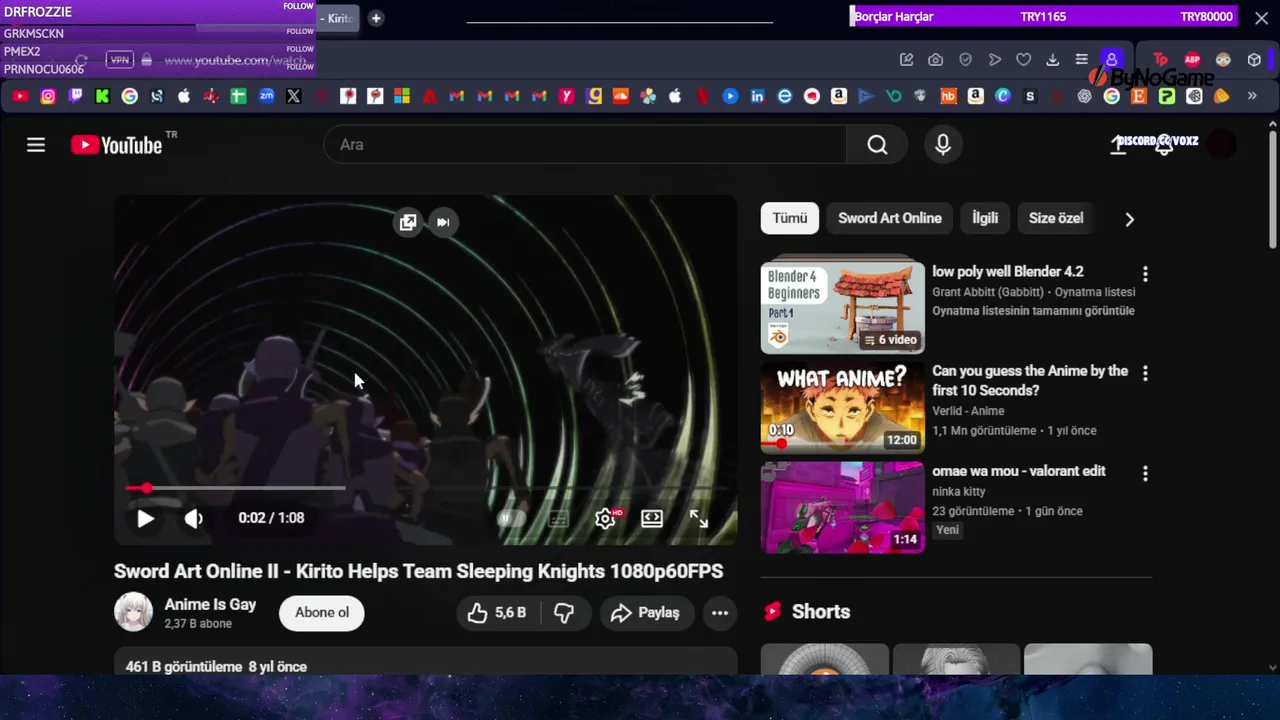Viewport: 1280px width, 720px height.
Task: Select the Sword Art Online chip
Action: 890,218
